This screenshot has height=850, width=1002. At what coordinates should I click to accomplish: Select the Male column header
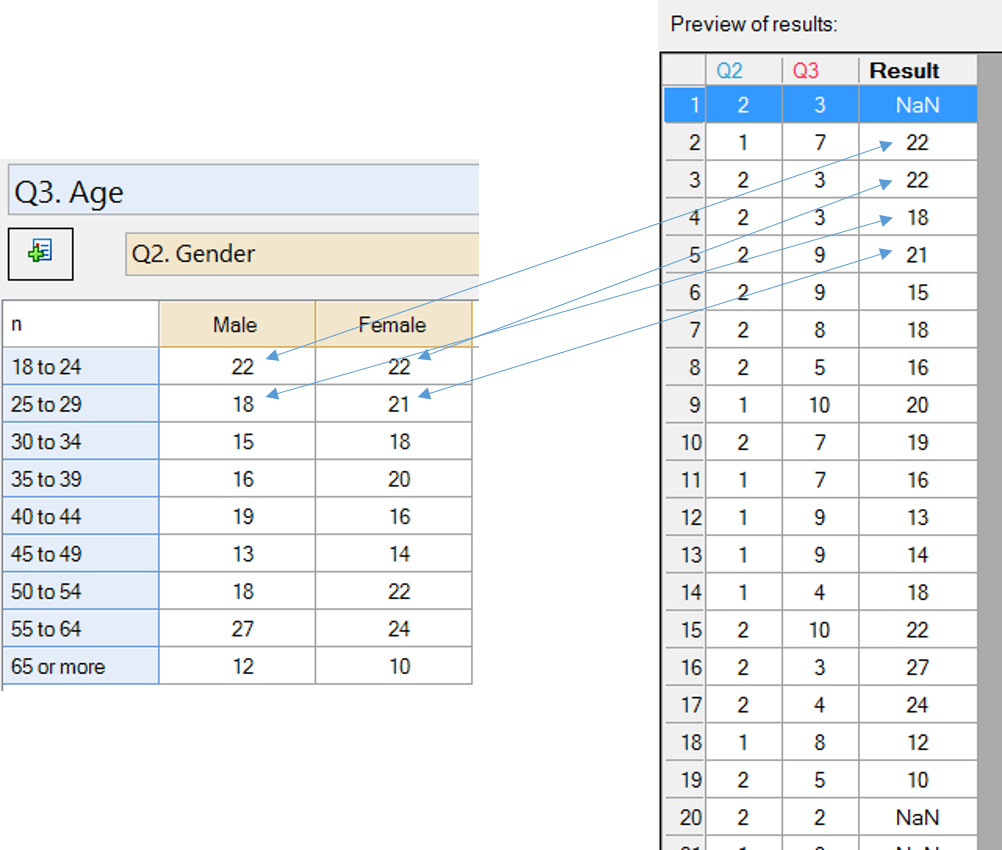point(236,324)
